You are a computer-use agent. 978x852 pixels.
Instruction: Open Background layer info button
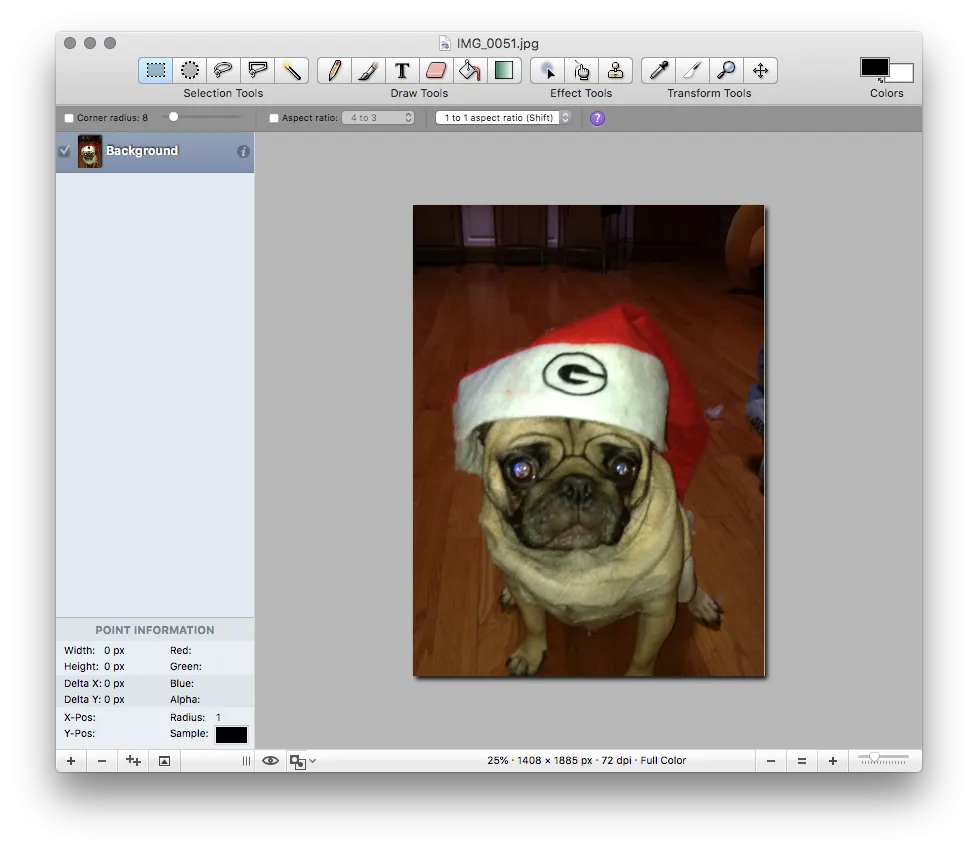pos(245,151)
